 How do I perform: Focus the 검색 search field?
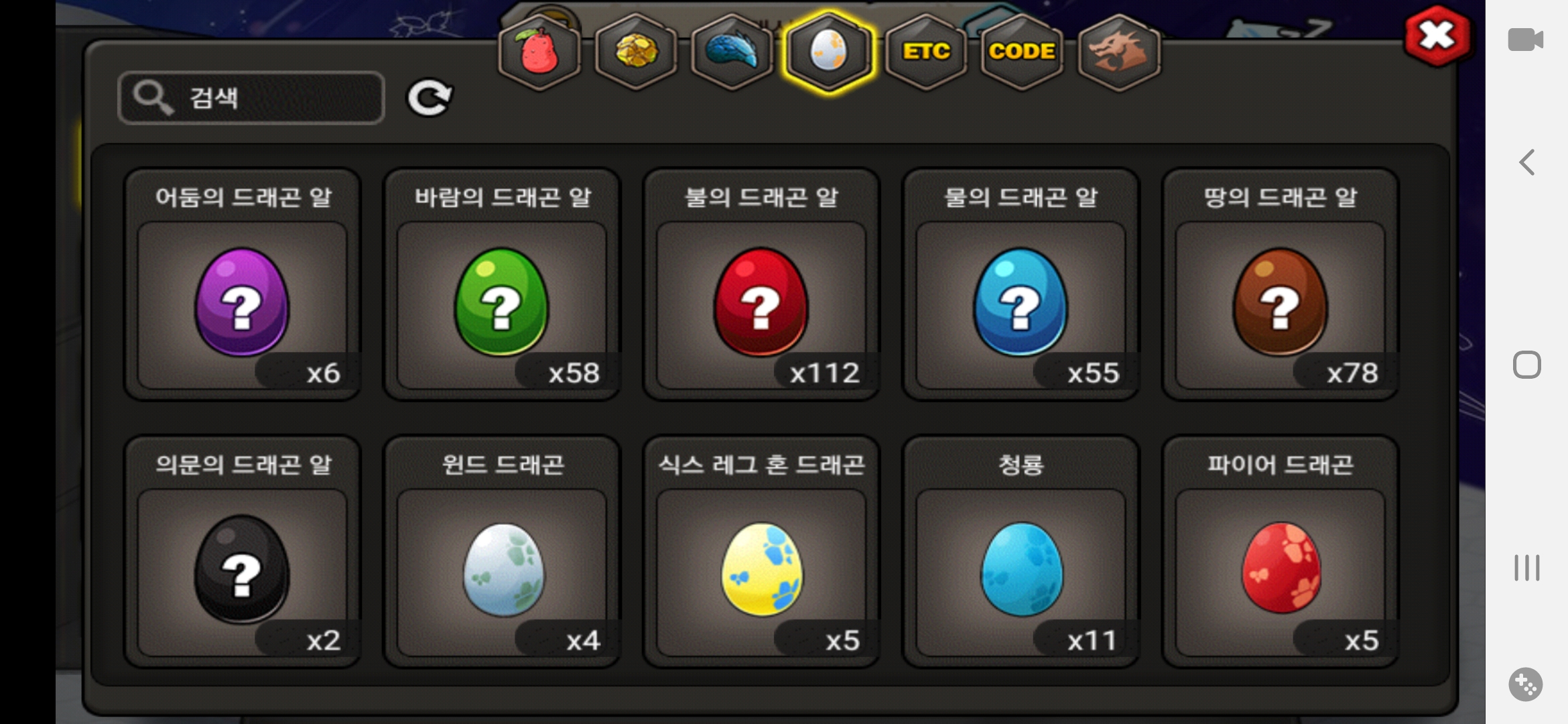[251, 98]
